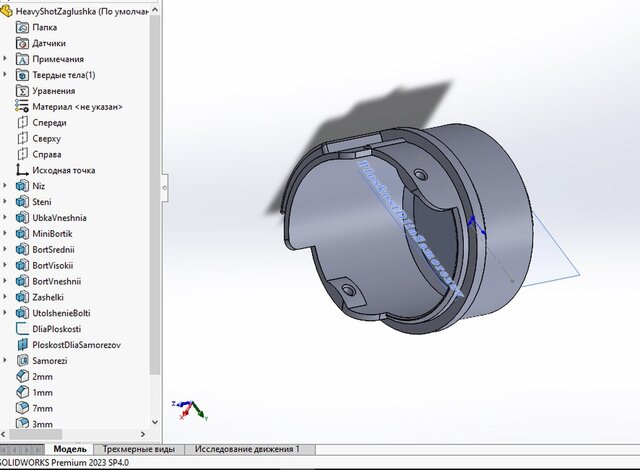This screenshot has width=640, height=470.
Task: Click the scroll-right arrow of the tree panel
Action: [x=144, y=435]
